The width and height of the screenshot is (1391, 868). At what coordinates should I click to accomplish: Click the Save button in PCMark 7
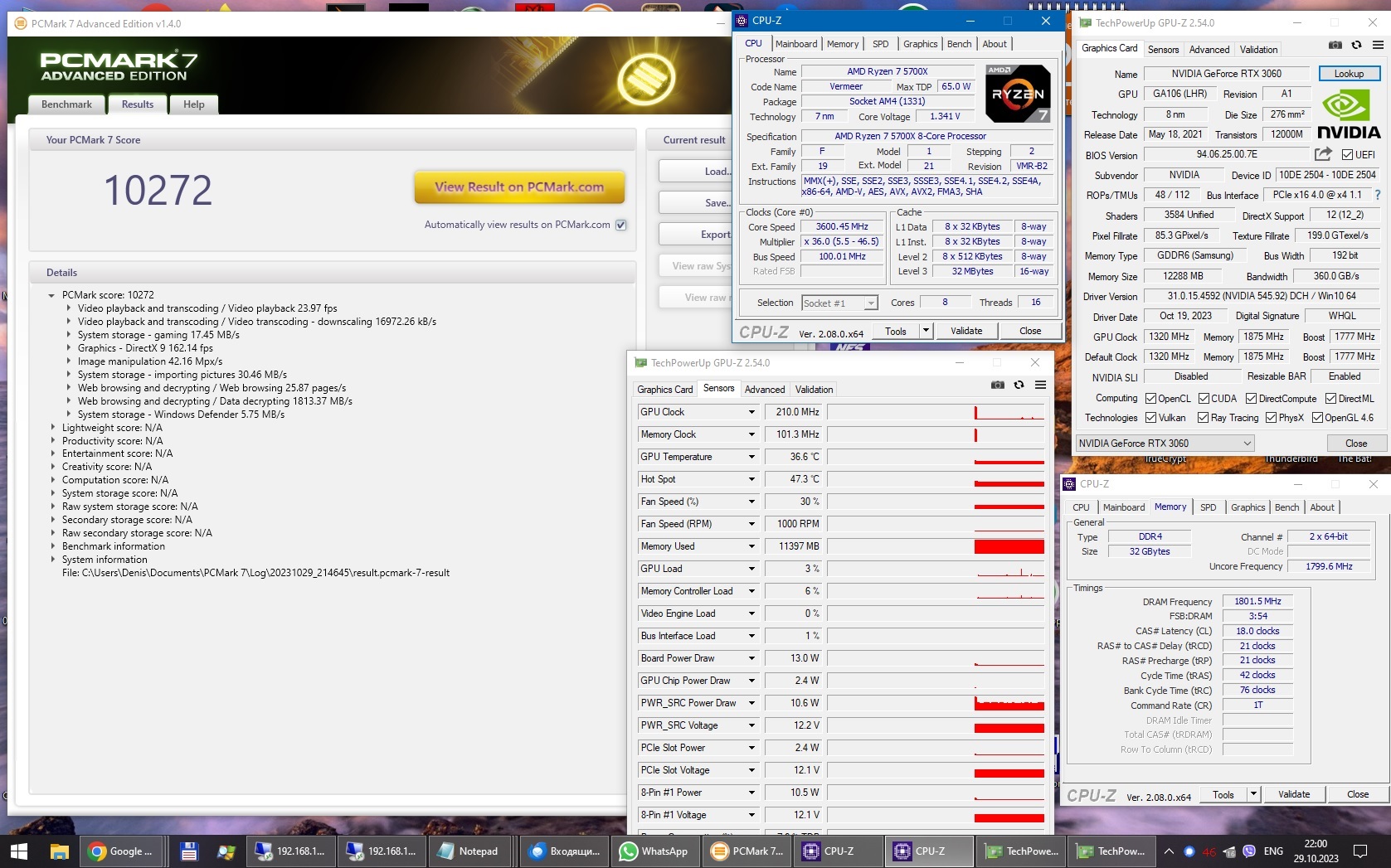(x=695, y=203)
